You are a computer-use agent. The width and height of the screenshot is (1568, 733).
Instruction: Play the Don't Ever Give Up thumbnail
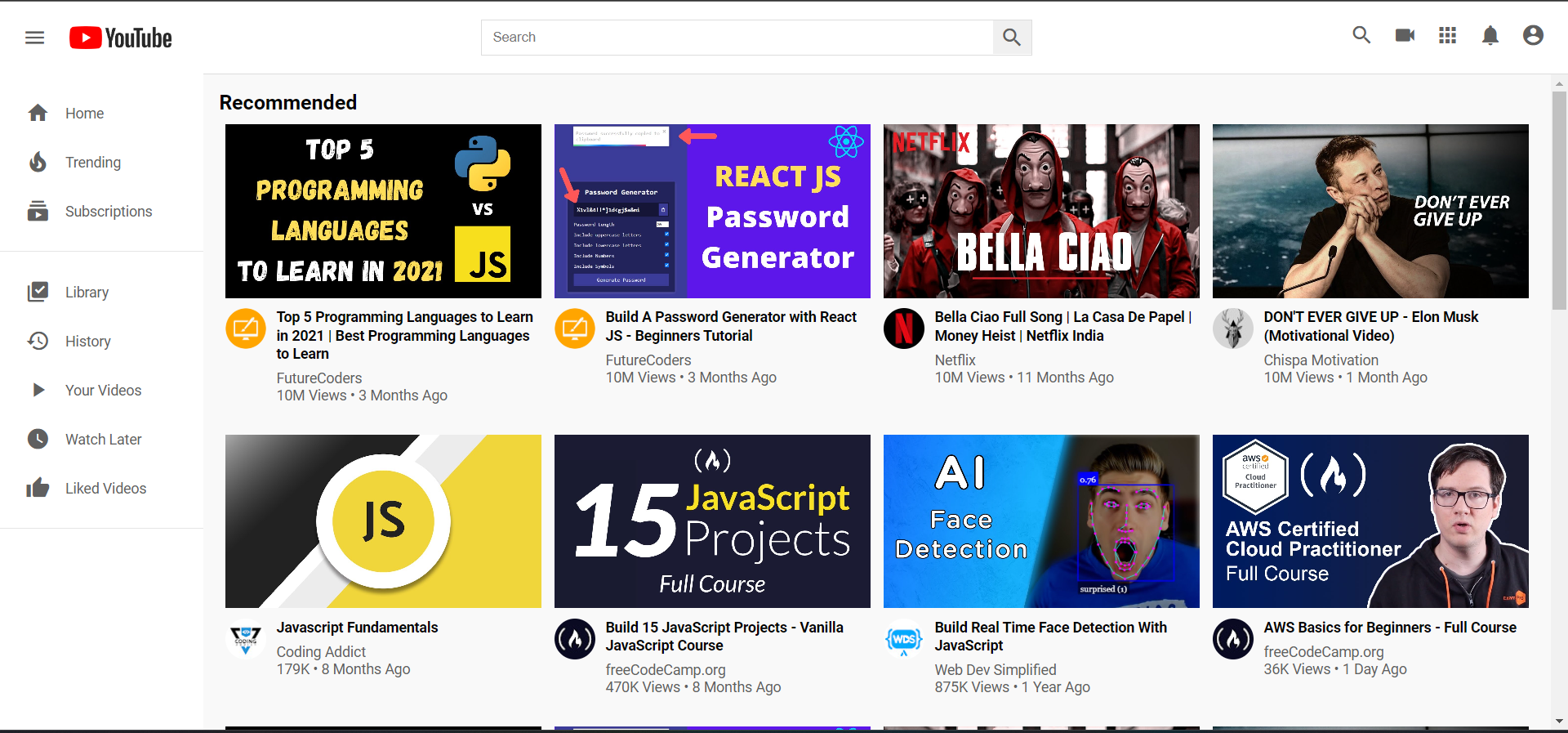[x=1370, y=211]
